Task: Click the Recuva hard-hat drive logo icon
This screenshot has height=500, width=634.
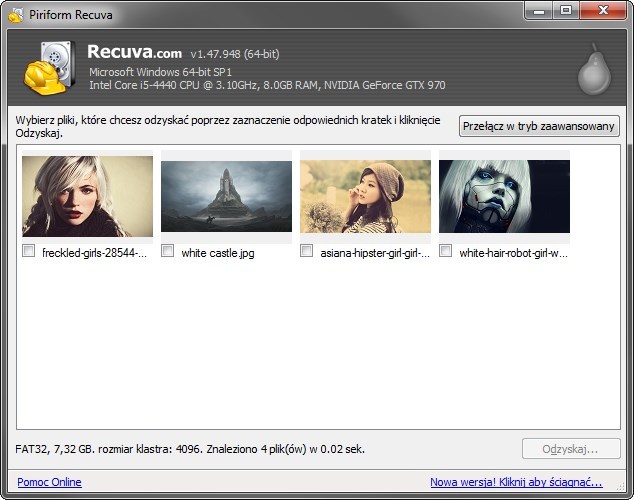Action: click(50, 68)
